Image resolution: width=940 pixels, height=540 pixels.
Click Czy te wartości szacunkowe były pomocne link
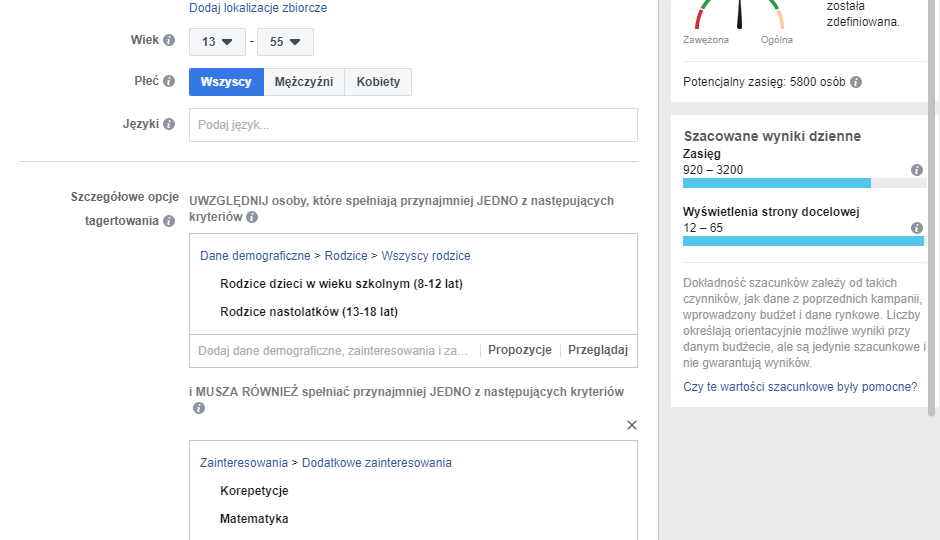[800, 387]
